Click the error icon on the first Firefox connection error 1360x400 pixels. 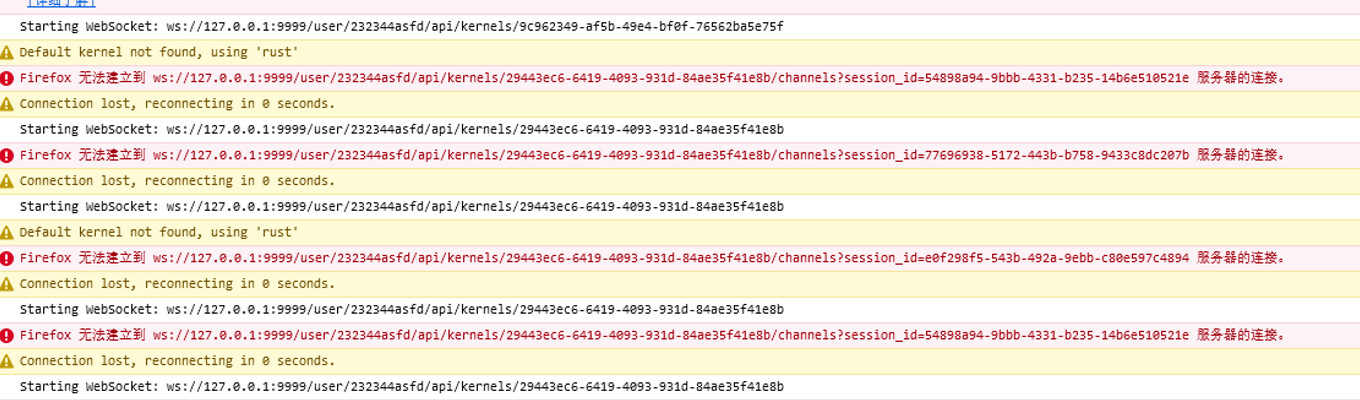(7, 78)
